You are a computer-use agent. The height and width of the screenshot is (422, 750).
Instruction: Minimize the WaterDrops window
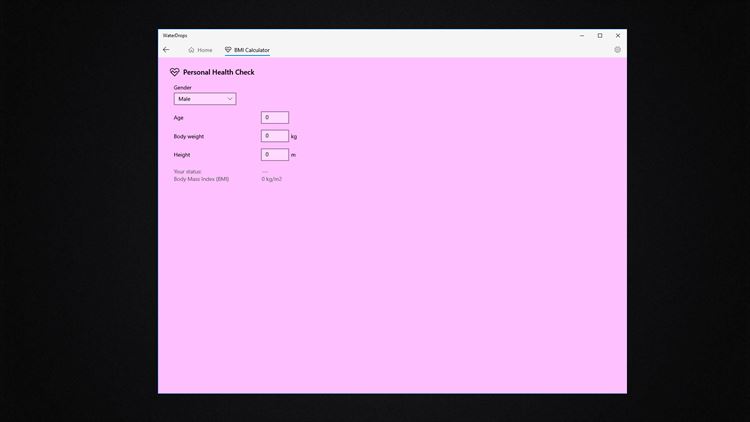[582, 35]
